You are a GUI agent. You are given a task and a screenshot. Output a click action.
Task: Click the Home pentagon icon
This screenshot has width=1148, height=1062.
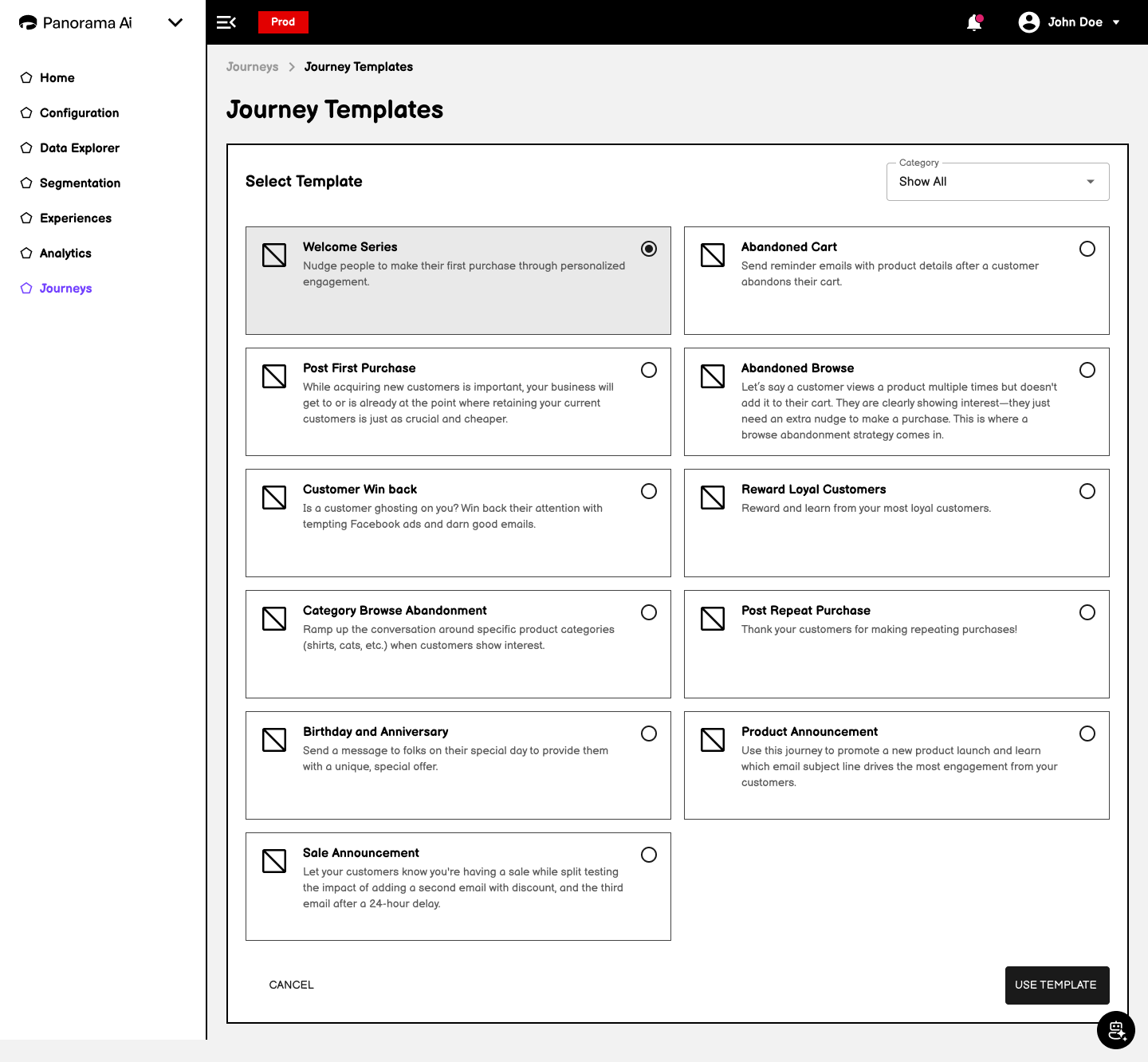click(26, 77)
